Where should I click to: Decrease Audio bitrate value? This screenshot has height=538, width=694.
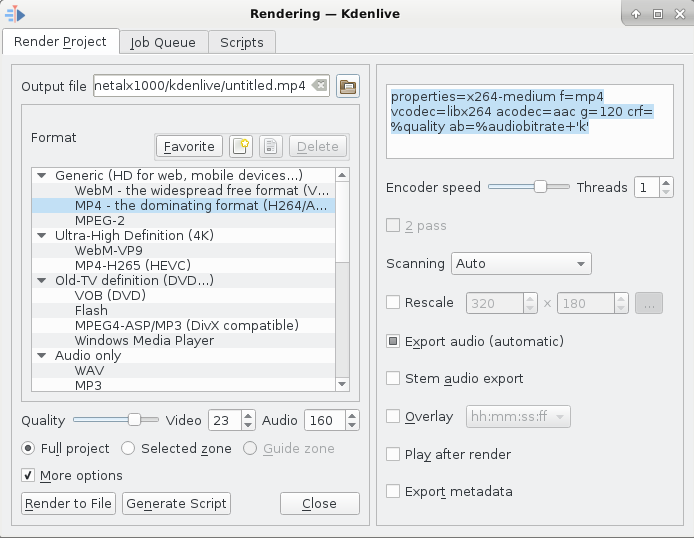click(x=352, y=425)
